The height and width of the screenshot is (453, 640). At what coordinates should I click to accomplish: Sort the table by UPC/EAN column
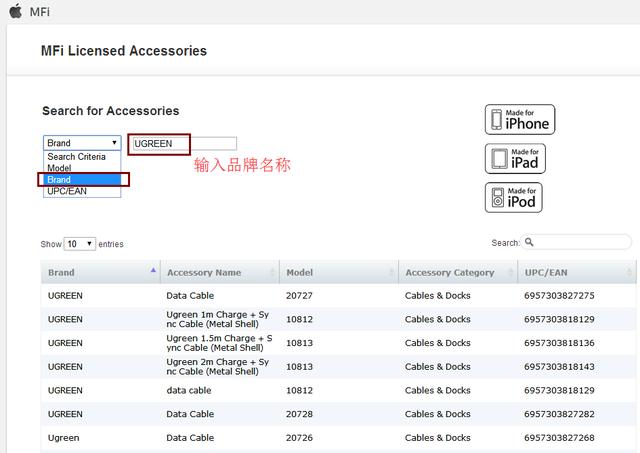[548, 272]
